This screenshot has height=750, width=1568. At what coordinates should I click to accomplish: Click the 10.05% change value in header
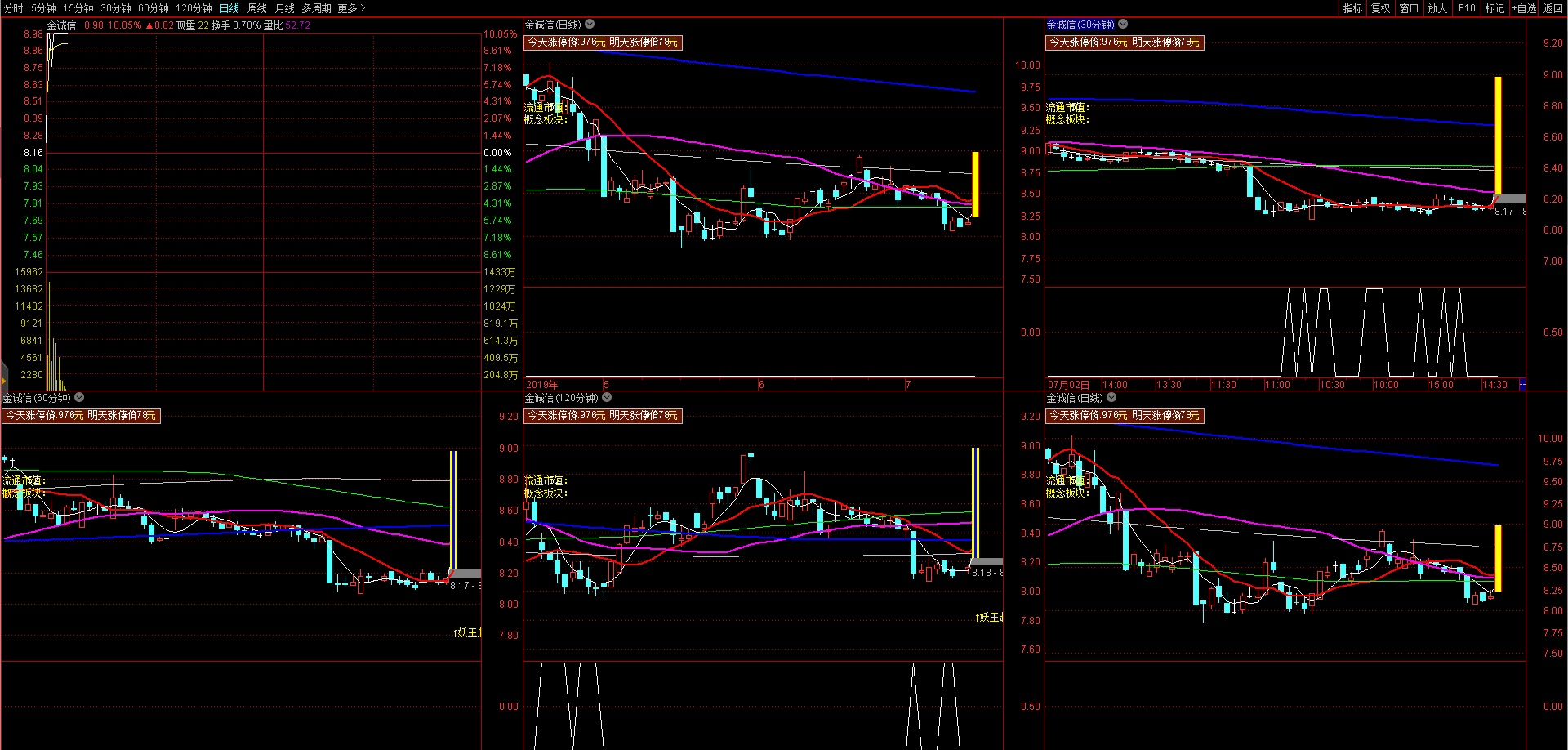click(x=125, y=25)
